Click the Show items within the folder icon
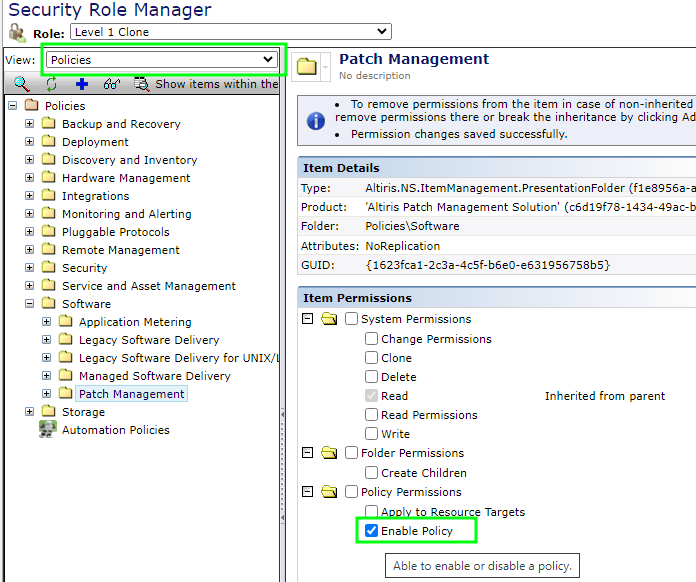696x582 pixels. coord(142,83)
